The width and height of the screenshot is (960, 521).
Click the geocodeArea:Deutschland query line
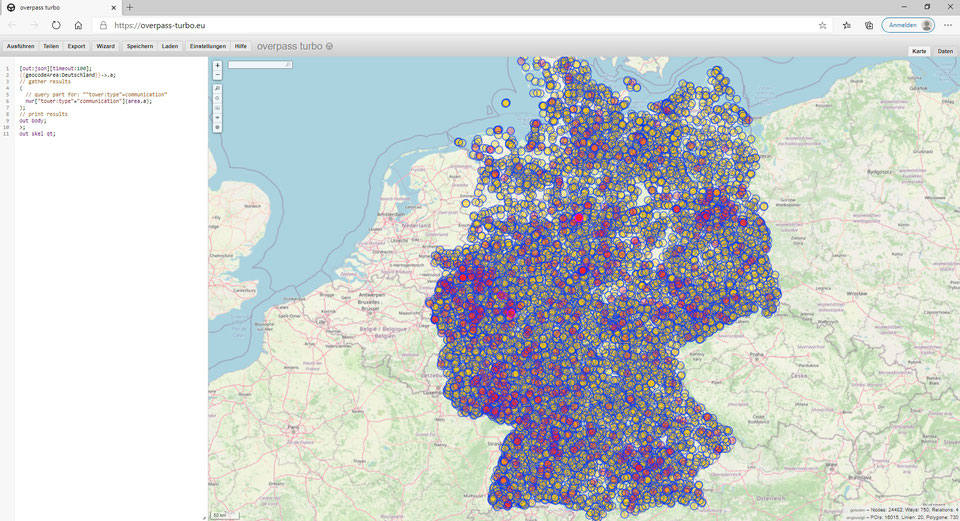point(67,75)
